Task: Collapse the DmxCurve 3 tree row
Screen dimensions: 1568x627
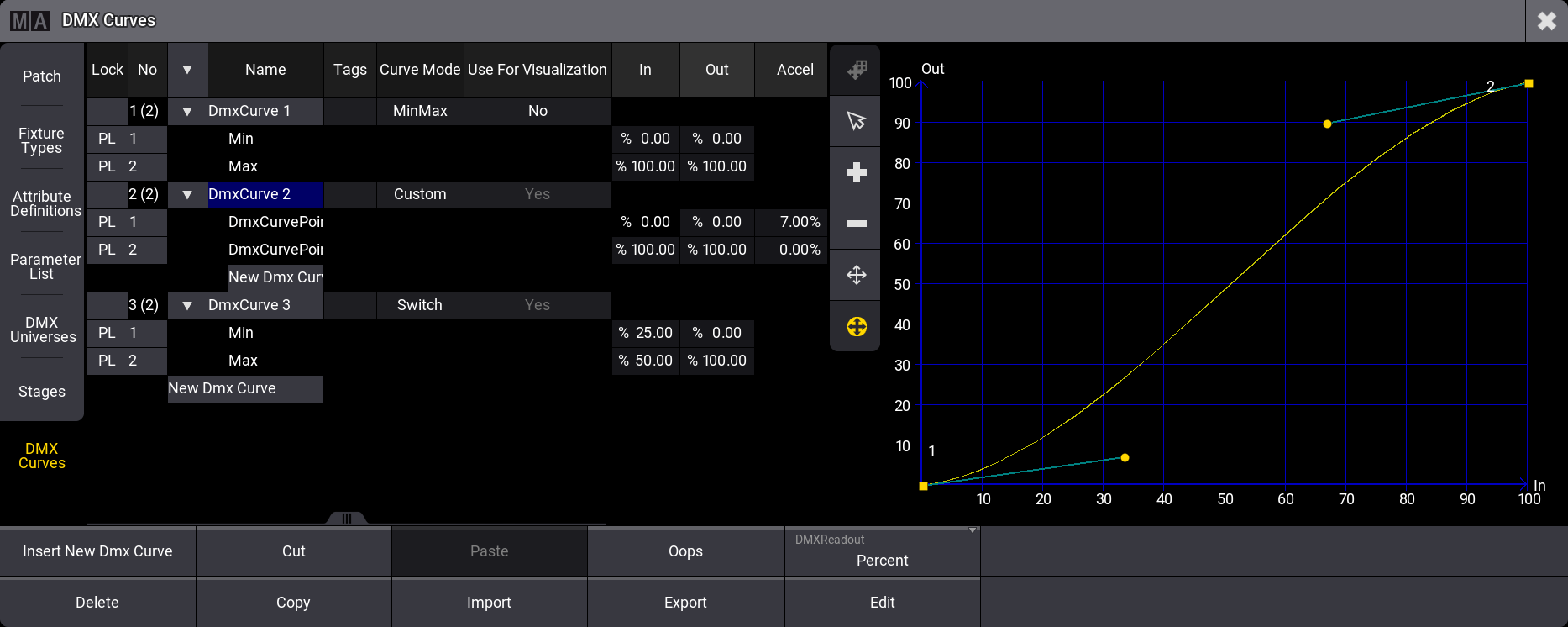Action: [x=187, y=305]
